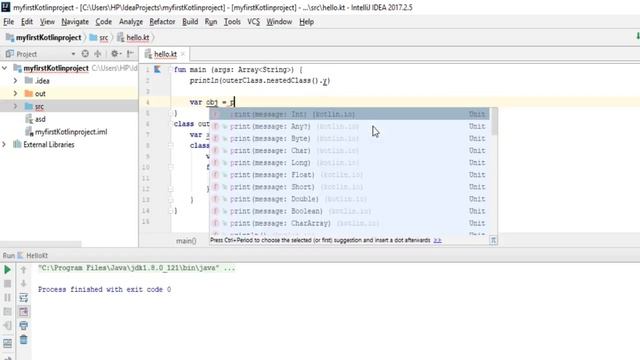This screenshot has height=360, width=640.
Task: Click the gray stop process square
Action: click(x=7, y=284)
